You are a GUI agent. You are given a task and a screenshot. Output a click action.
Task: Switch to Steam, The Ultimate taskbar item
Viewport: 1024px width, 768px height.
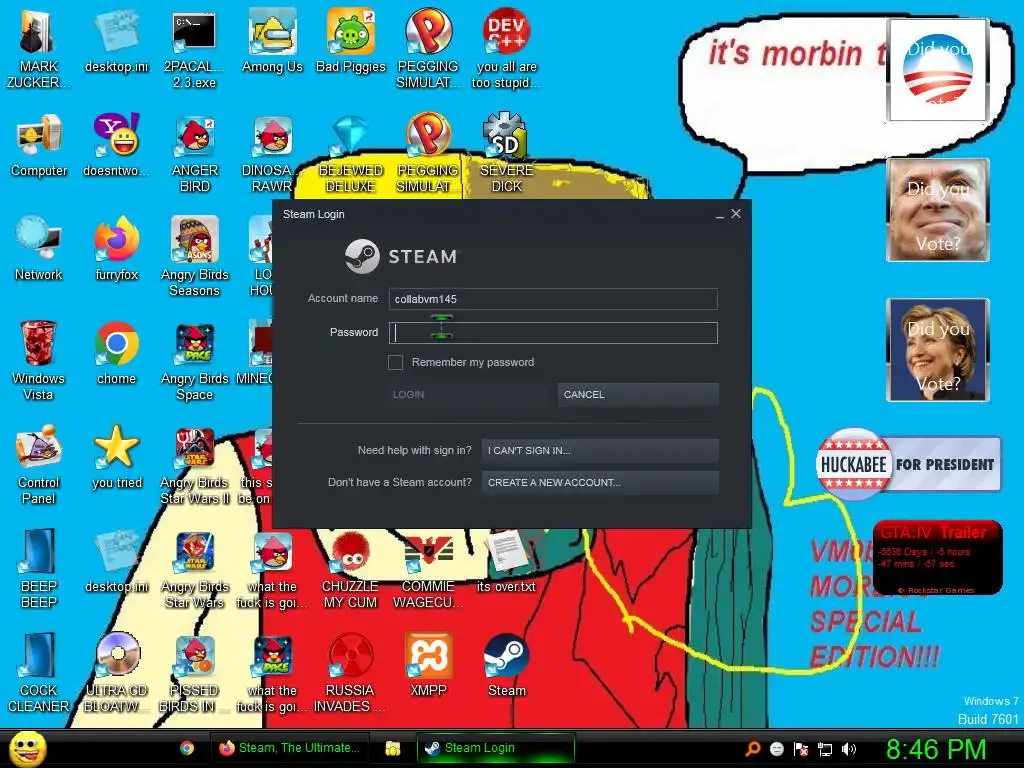pyautogui.click(x=289, y=748)
